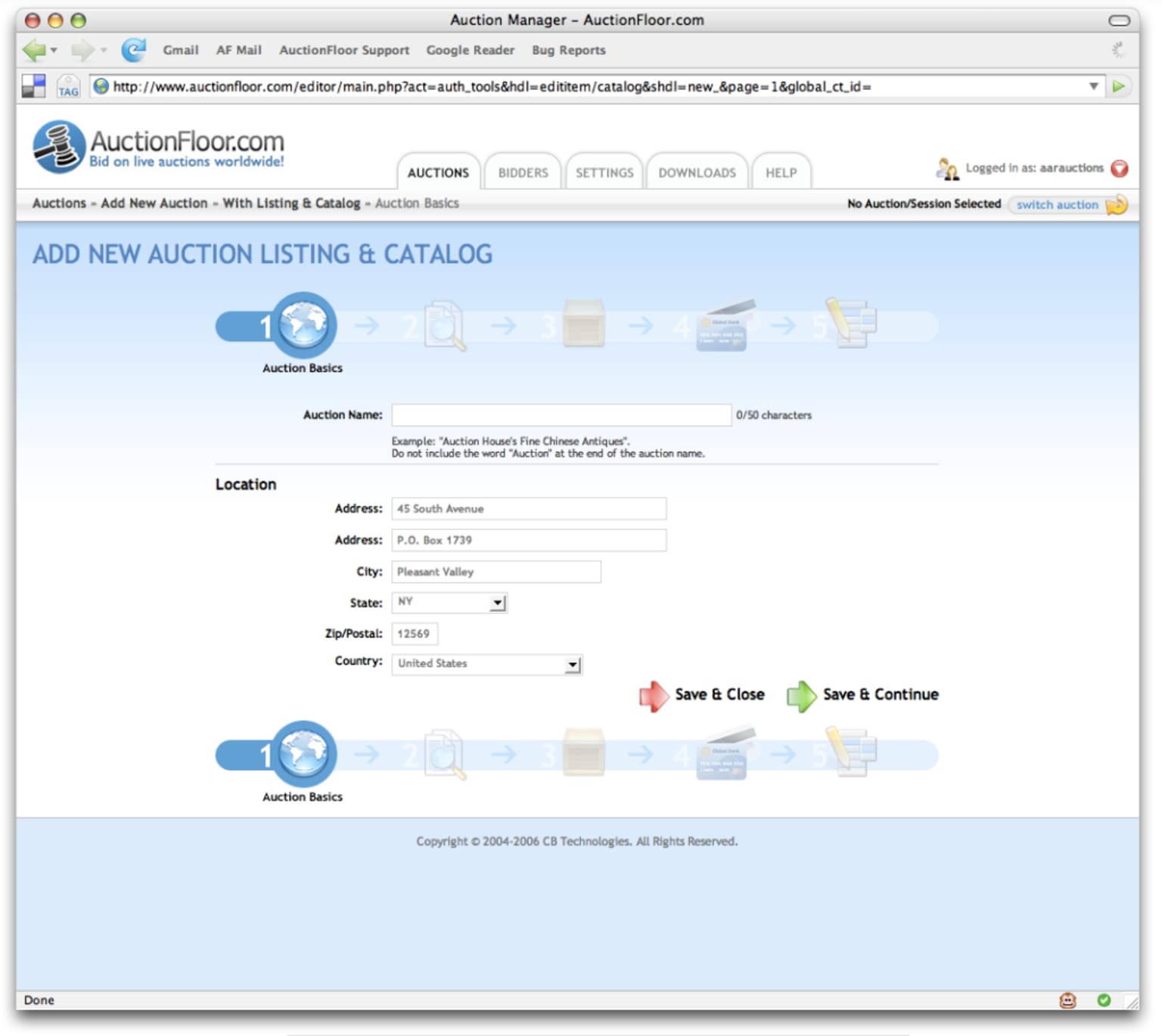Click the ADD NEW AUCTION LISTING & CATALOG heading
The height and width of the screenshot is (1036, 1162).
[262, 254]
